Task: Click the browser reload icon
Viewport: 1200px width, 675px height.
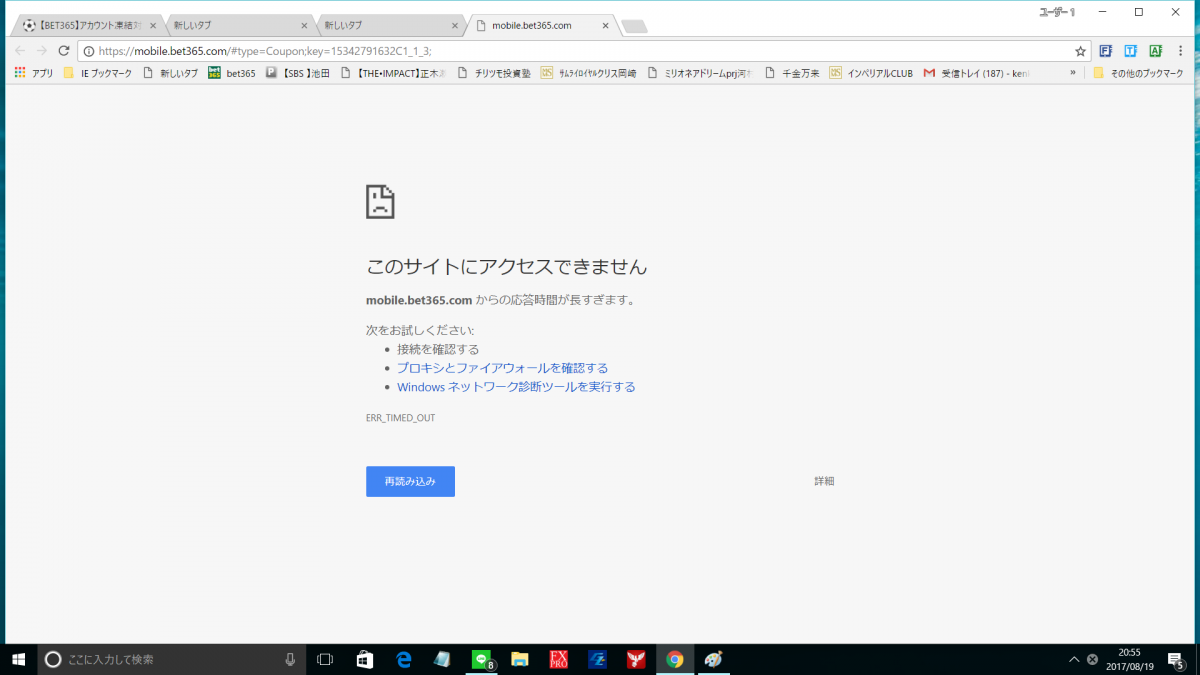Action: point(64,50)
